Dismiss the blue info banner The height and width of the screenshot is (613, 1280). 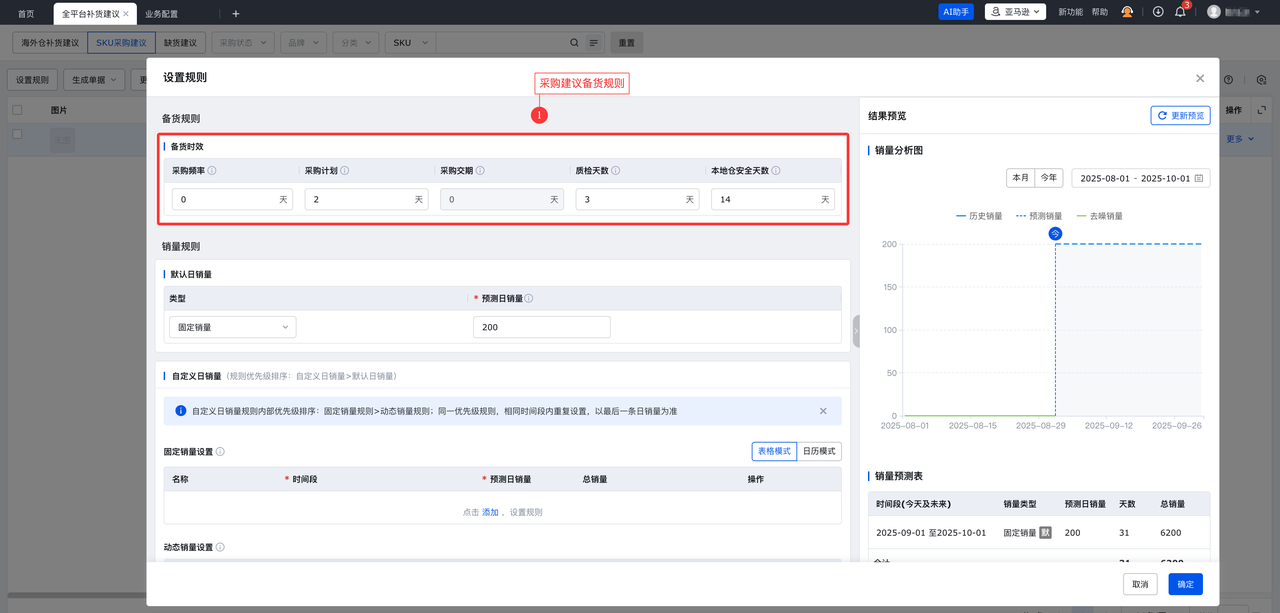click(823, 411)
